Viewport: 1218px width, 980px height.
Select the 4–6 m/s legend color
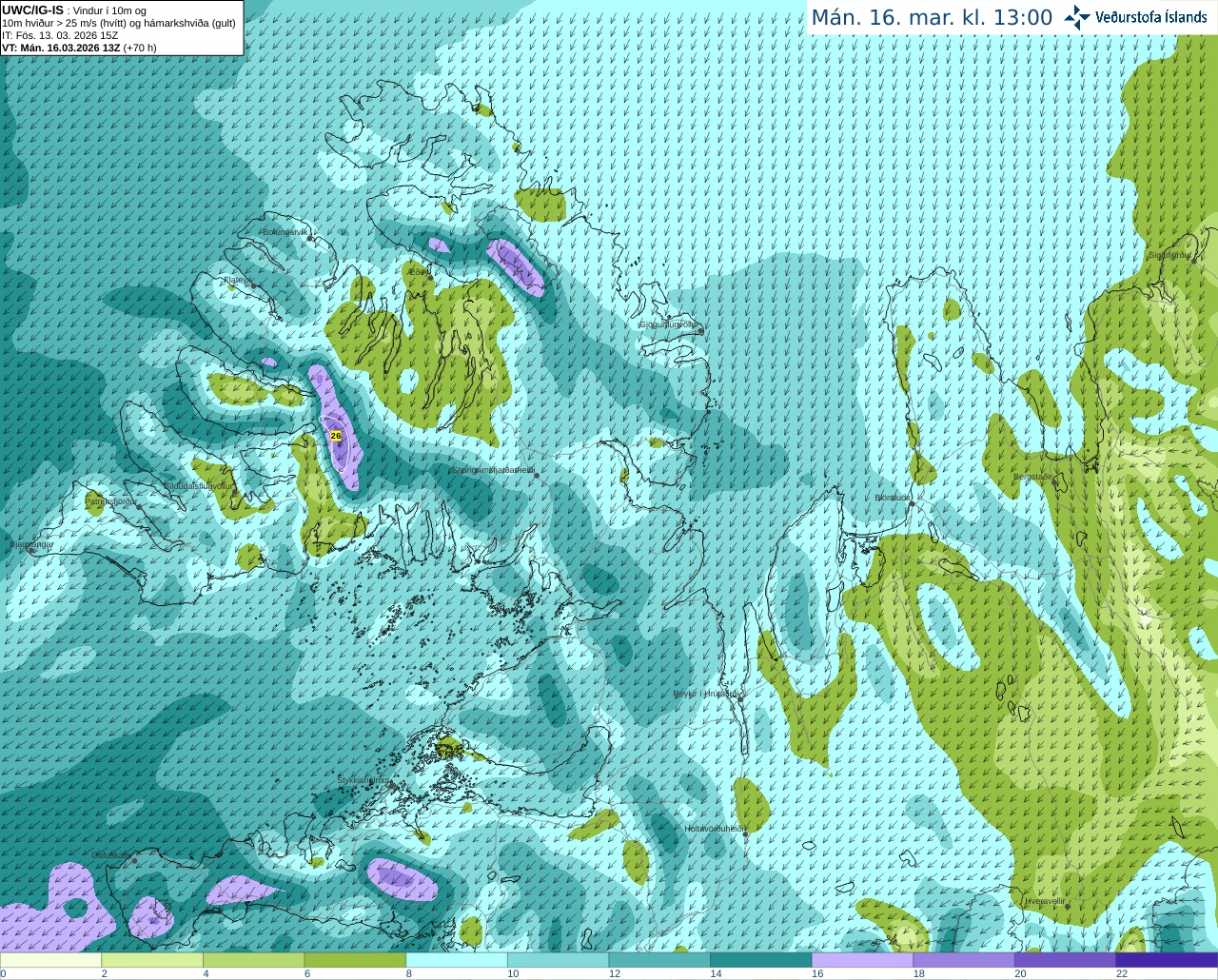(x=254, y=960)
